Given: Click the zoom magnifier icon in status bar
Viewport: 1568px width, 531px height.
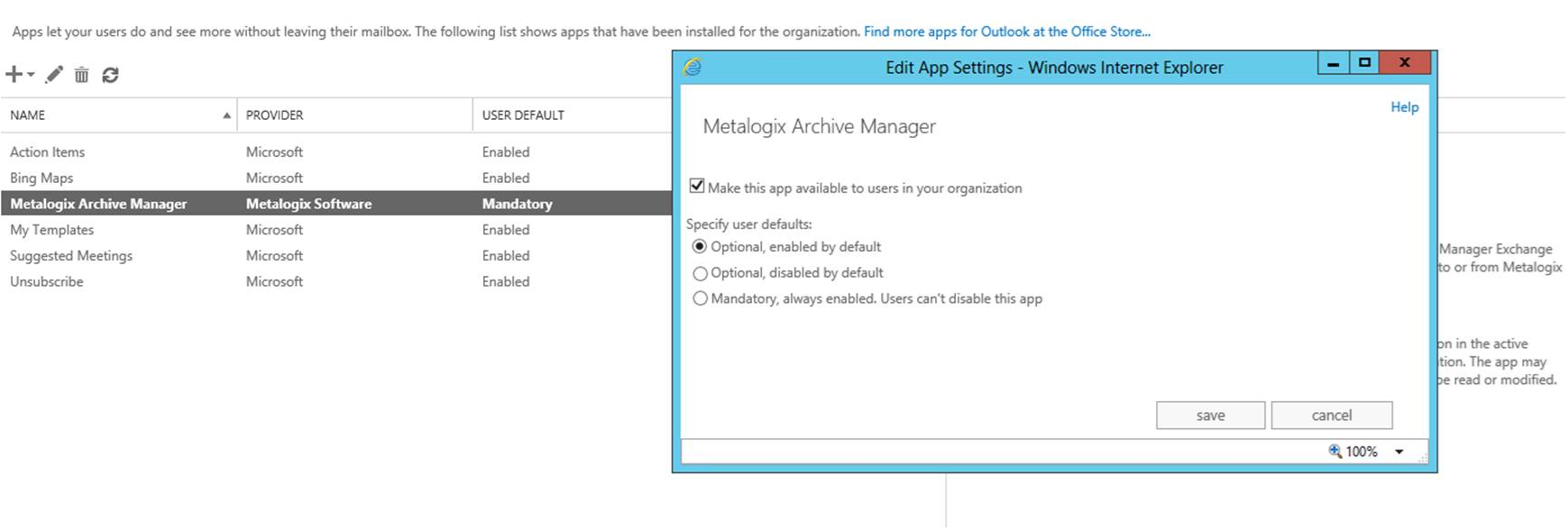Looking at the screenshot, I should (x=1335, y=451).
